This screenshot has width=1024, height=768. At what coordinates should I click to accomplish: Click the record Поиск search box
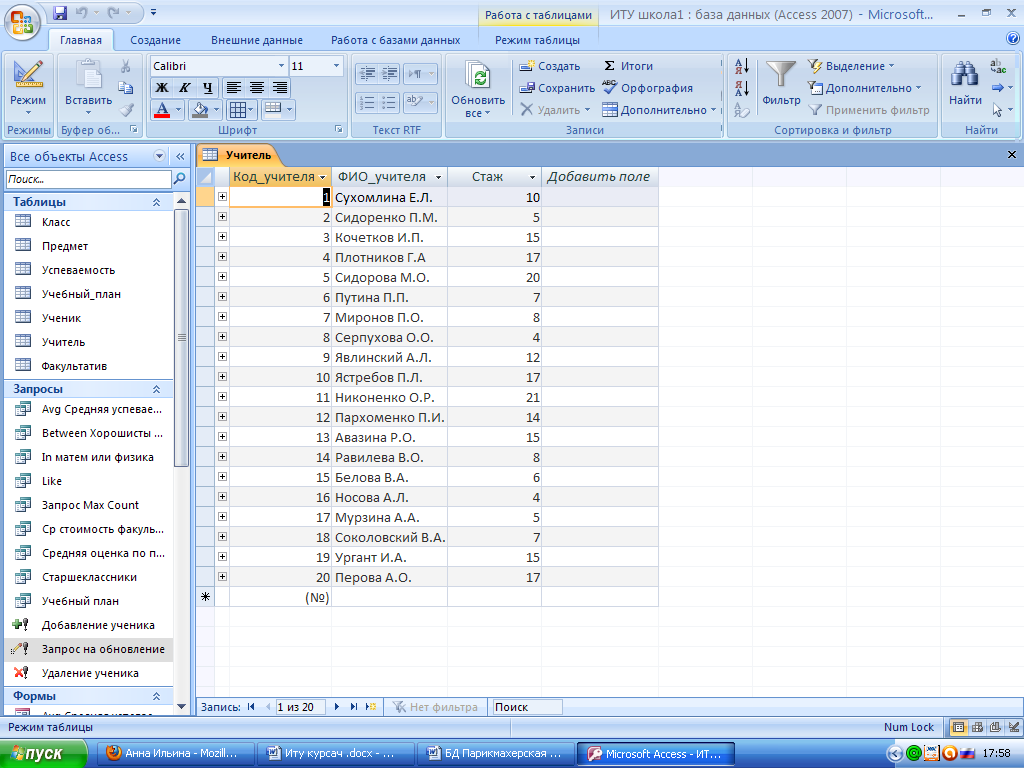[526, 707]
